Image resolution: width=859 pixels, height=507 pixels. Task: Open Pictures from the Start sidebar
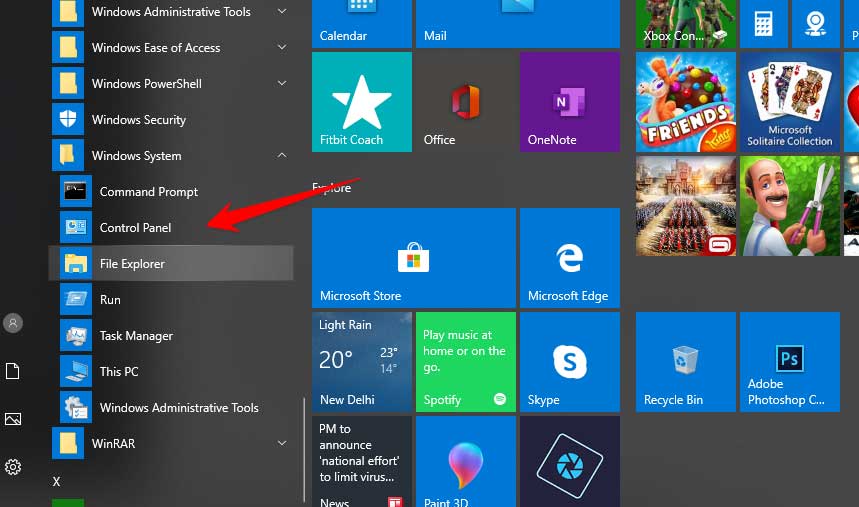tap(13, 419)
